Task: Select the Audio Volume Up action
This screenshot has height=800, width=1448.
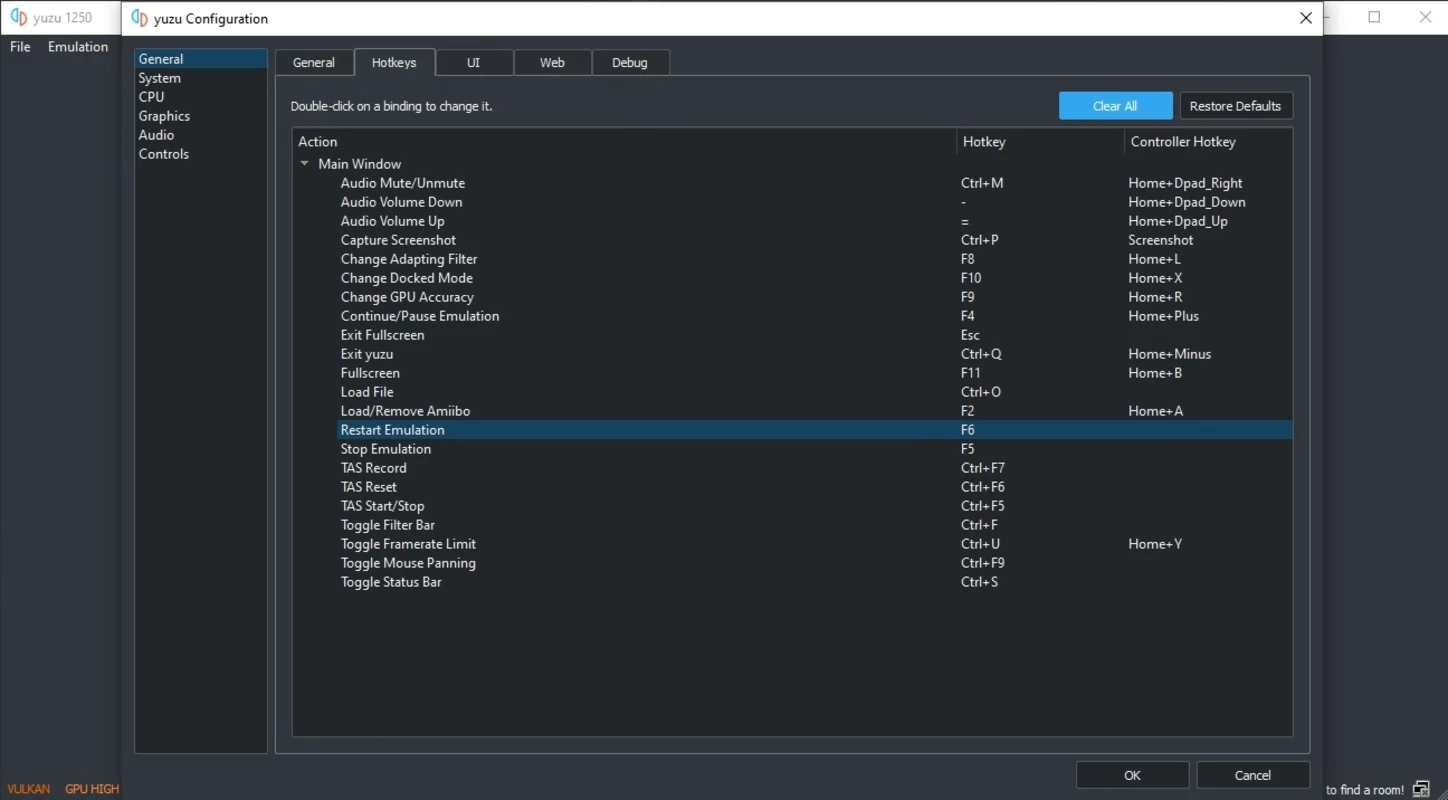Action: [x=393, y=221]
